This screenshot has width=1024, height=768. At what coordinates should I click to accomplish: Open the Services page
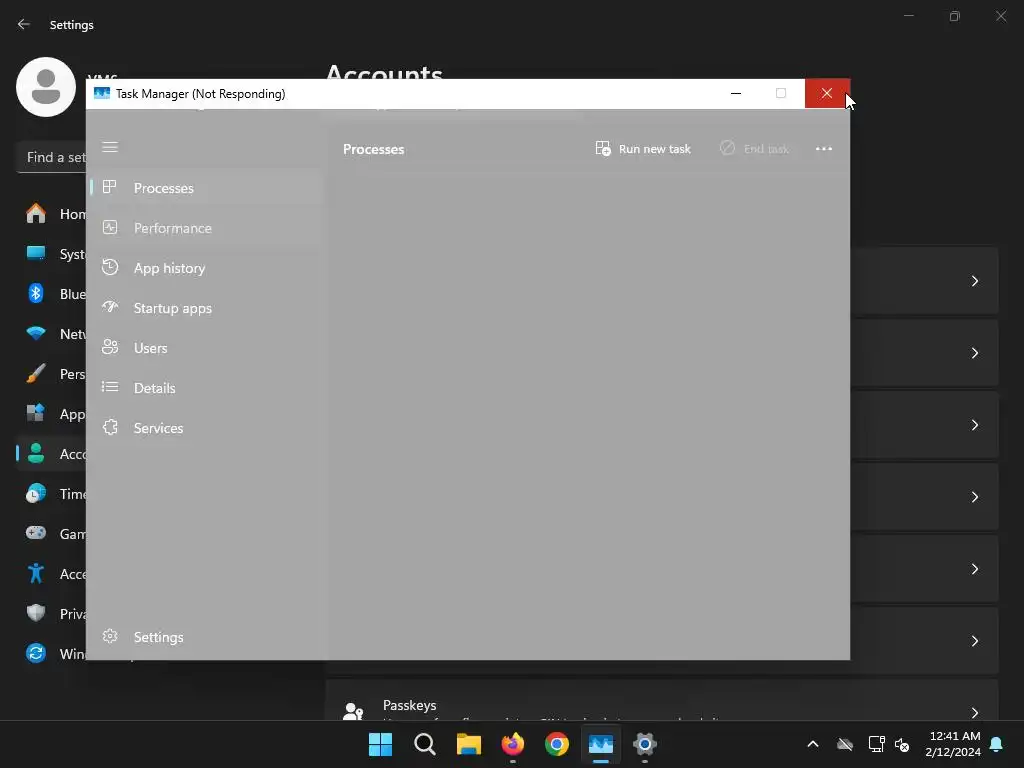tap(206, 428)
